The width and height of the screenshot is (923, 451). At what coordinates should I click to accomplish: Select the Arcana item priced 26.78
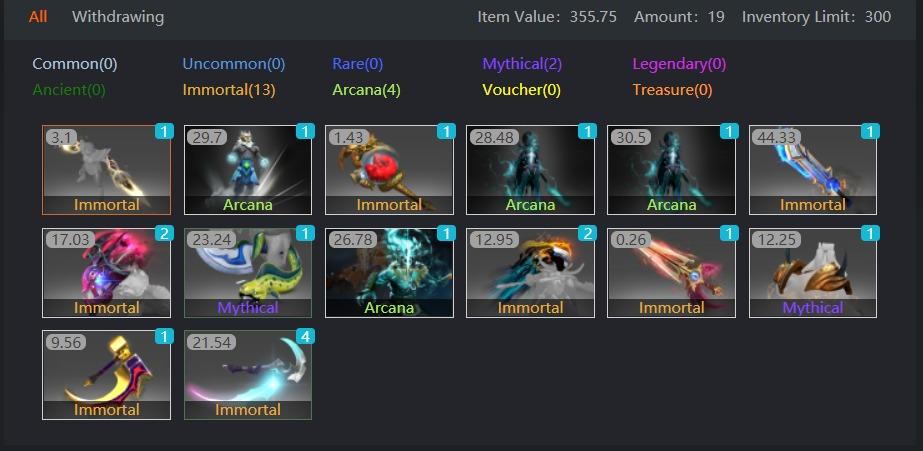tap(389, 273)
